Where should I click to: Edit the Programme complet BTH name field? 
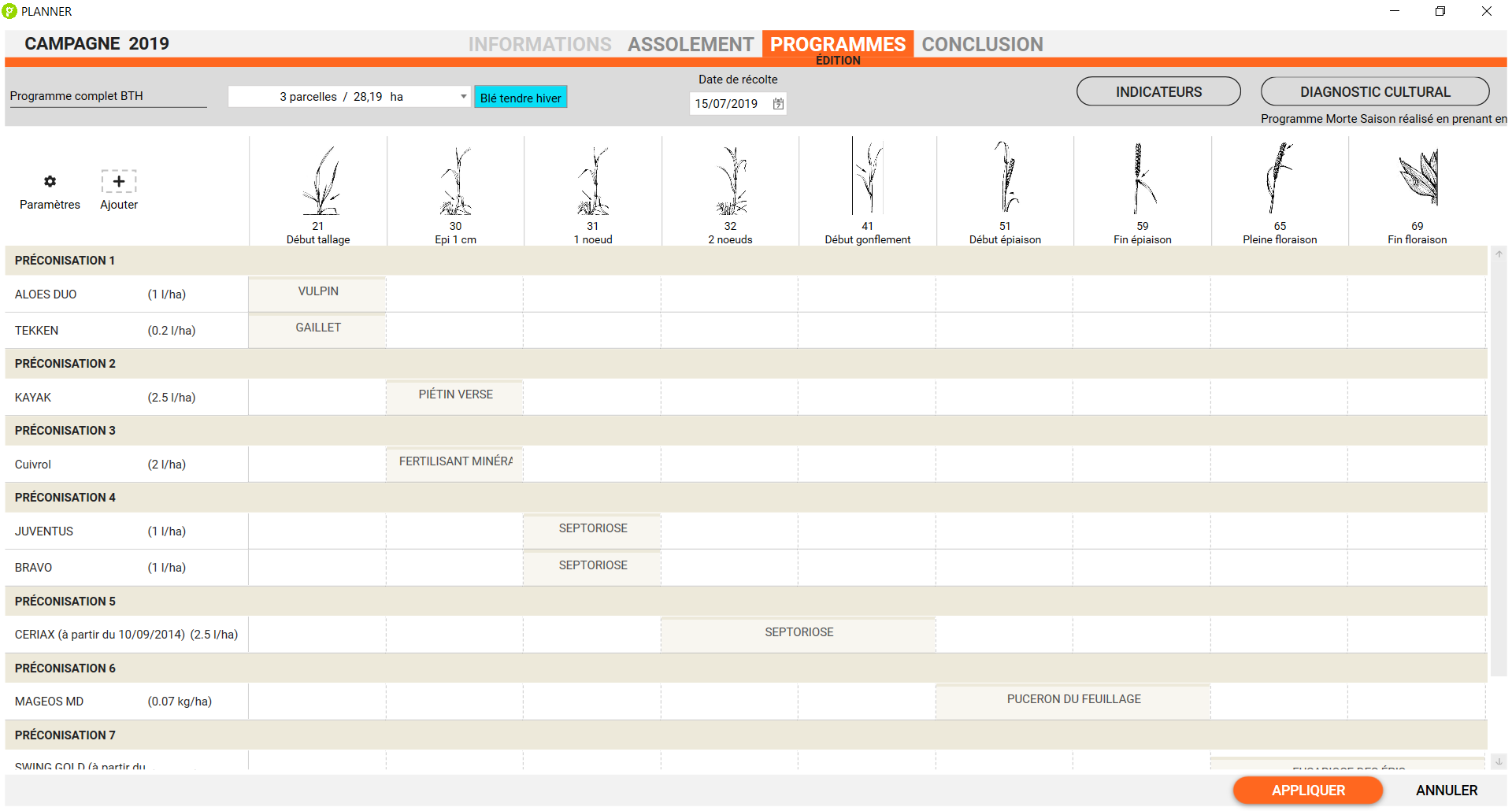(x=108, y=96)
